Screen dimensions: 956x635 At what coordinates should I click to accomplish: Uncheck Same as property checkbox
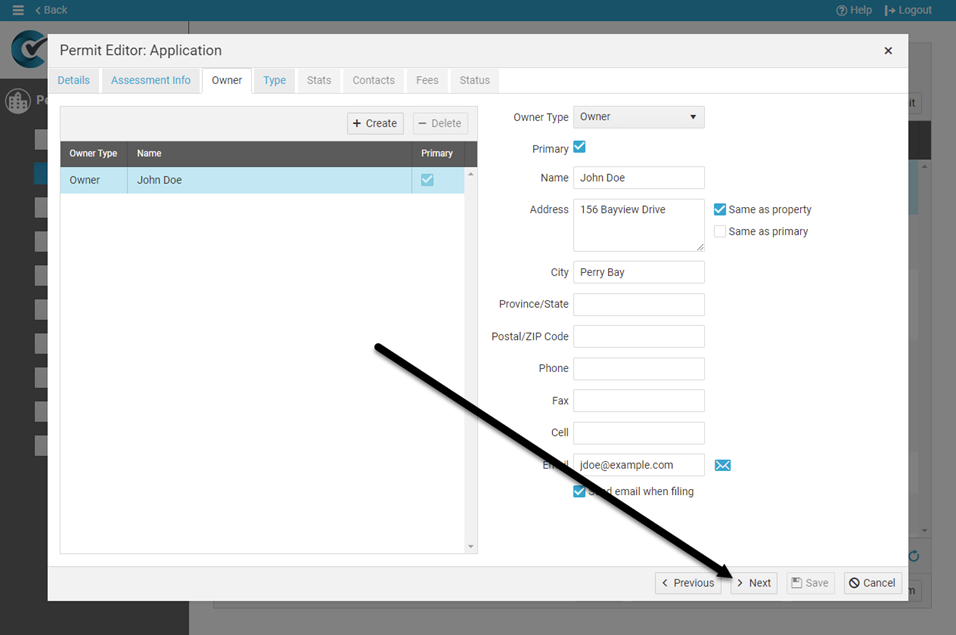(720, 210)
